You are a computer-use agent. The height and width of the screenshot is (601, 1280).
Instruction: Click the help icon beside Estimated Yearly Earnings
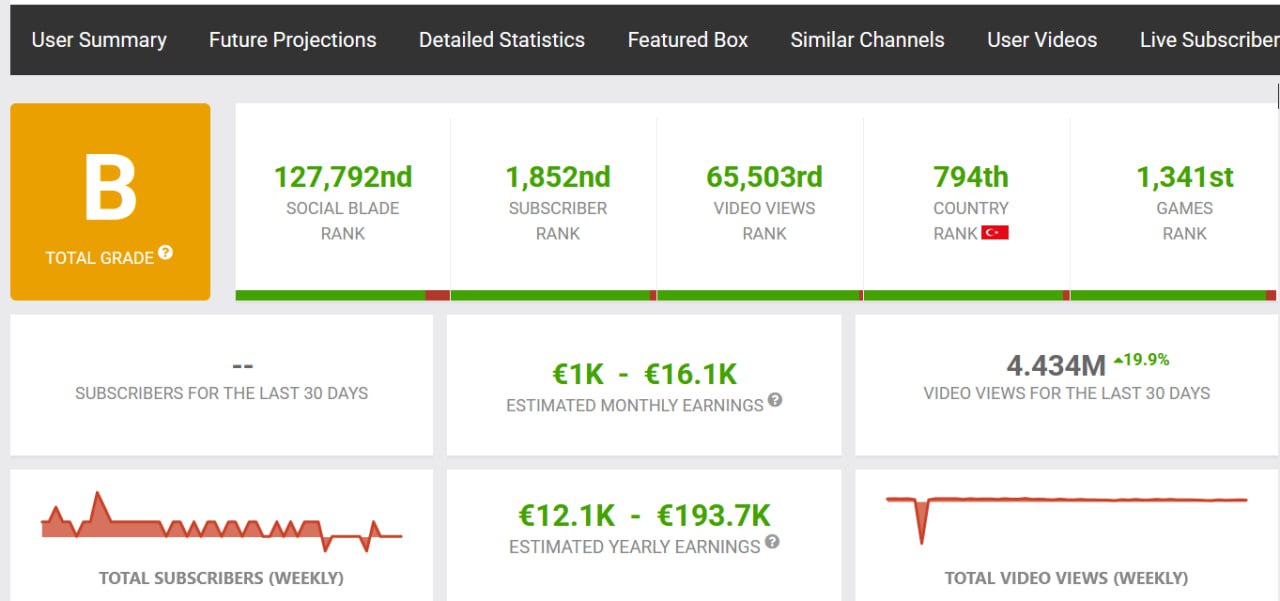pyautogui.click(x=772, y=542)
